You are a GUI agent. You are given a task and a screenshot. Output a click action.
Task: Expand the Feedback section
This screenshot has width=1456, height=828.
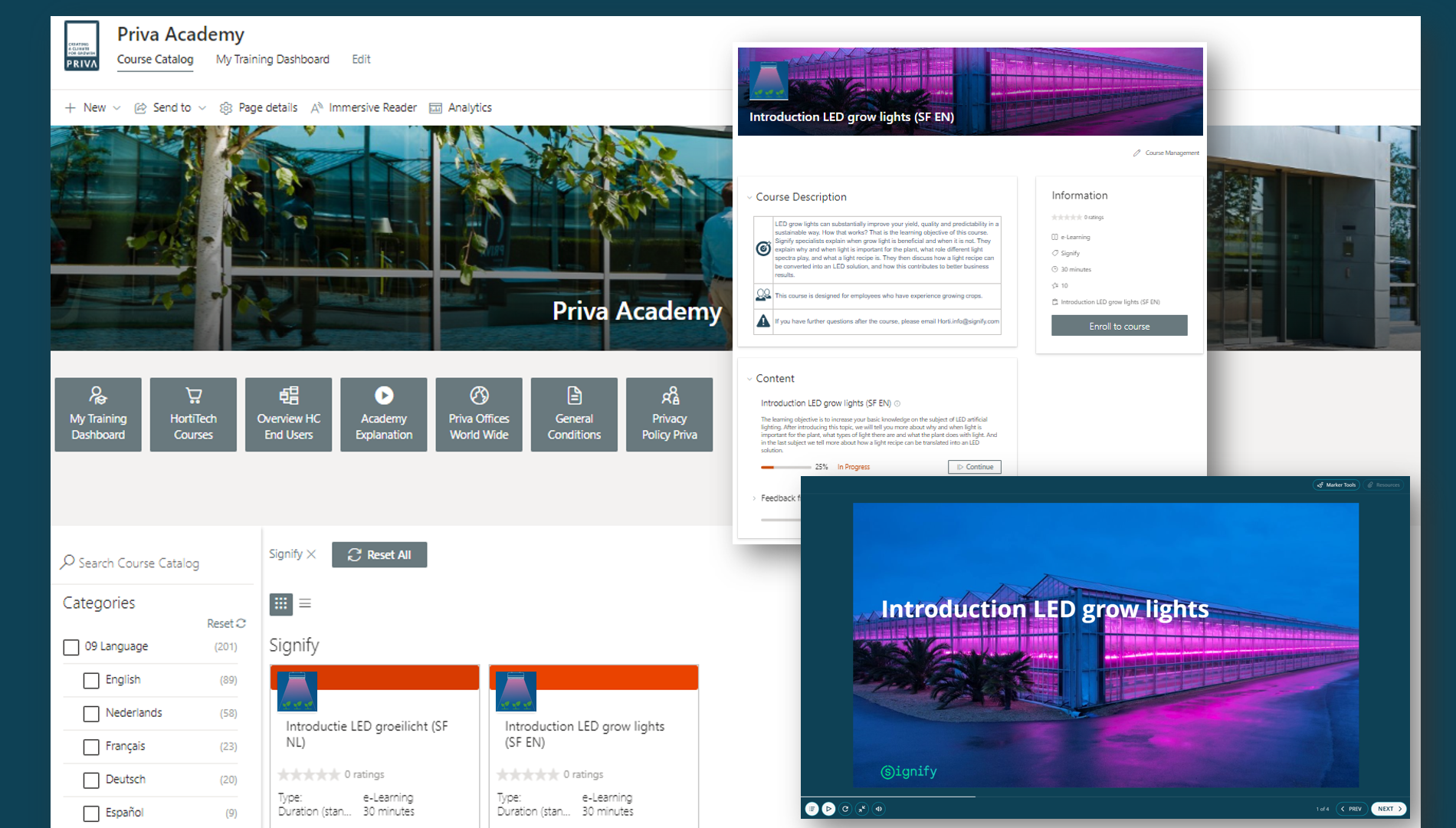(x=754, y=498)
